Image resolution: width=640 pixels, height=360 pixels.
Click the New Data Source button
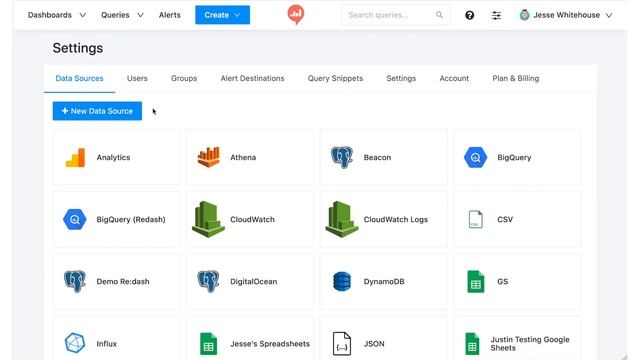pyautogui.click(x=97, y=111)
